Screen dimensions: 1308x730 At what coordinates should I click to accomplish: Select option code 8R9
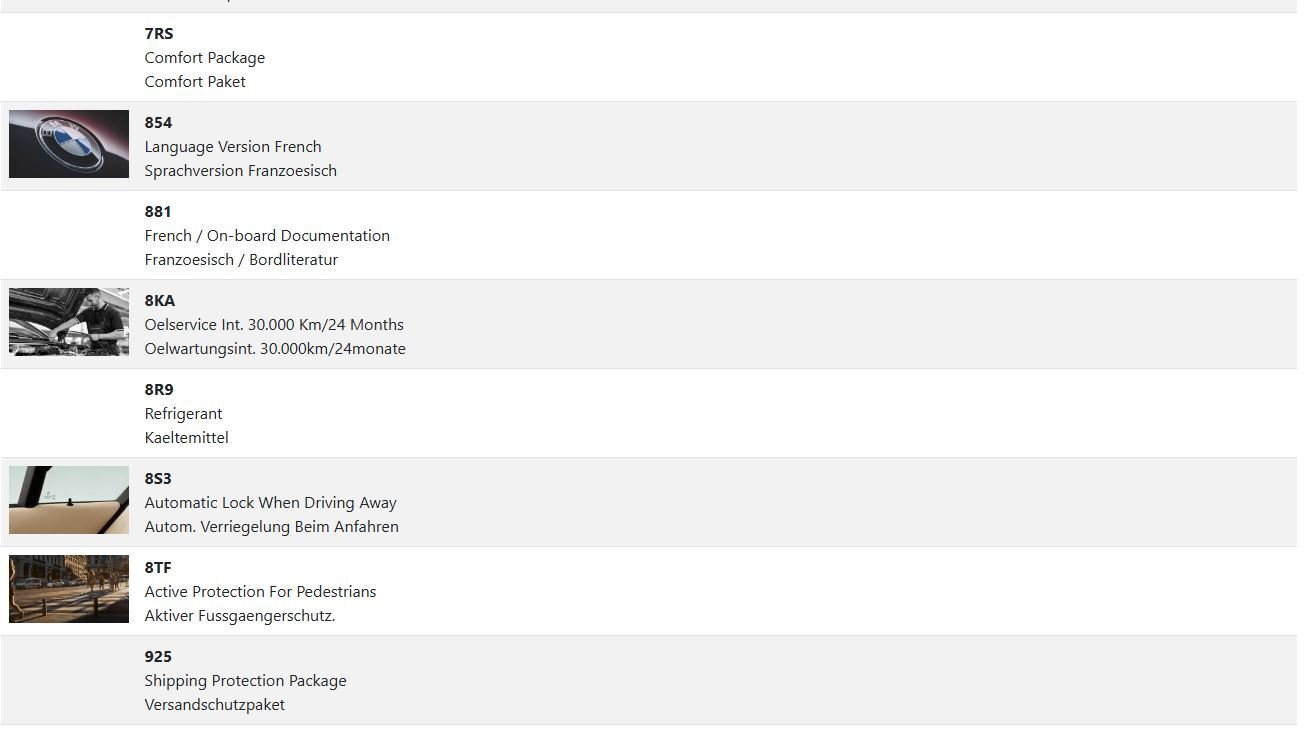point(159,390)
